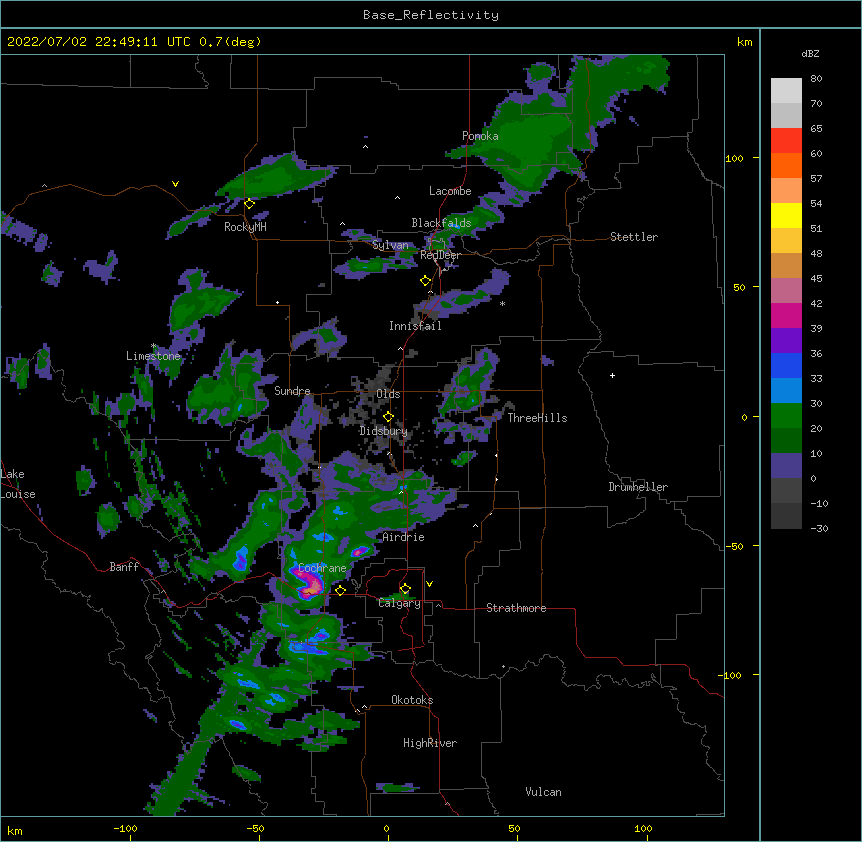This screenshot has width=862, height=842.
Task: Click the Stettler label
Action: tap(634, 237)
